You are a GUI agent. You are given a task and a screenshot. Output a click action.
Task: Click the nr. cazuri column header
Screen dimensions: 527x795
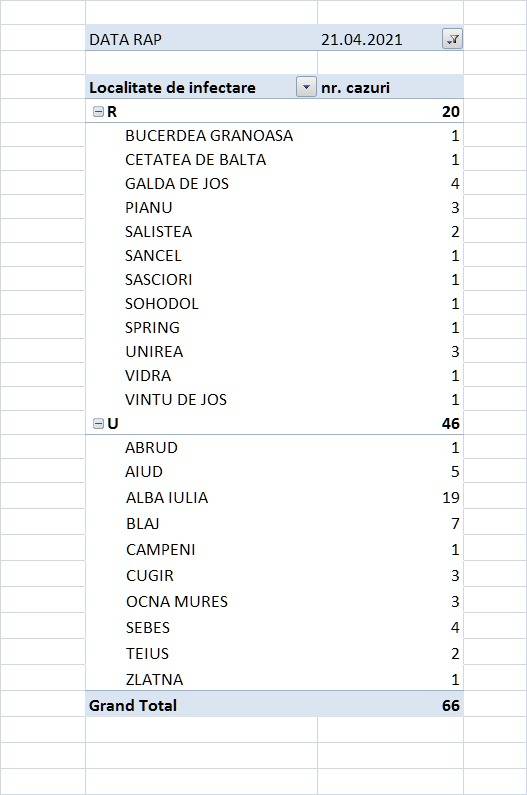click(356, 88)
